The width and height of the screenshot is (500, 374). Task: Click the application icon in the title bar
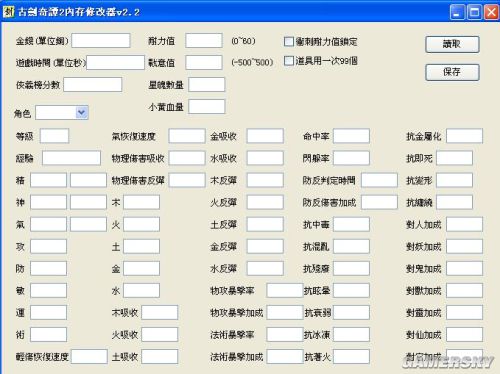[x=8, y=12]
